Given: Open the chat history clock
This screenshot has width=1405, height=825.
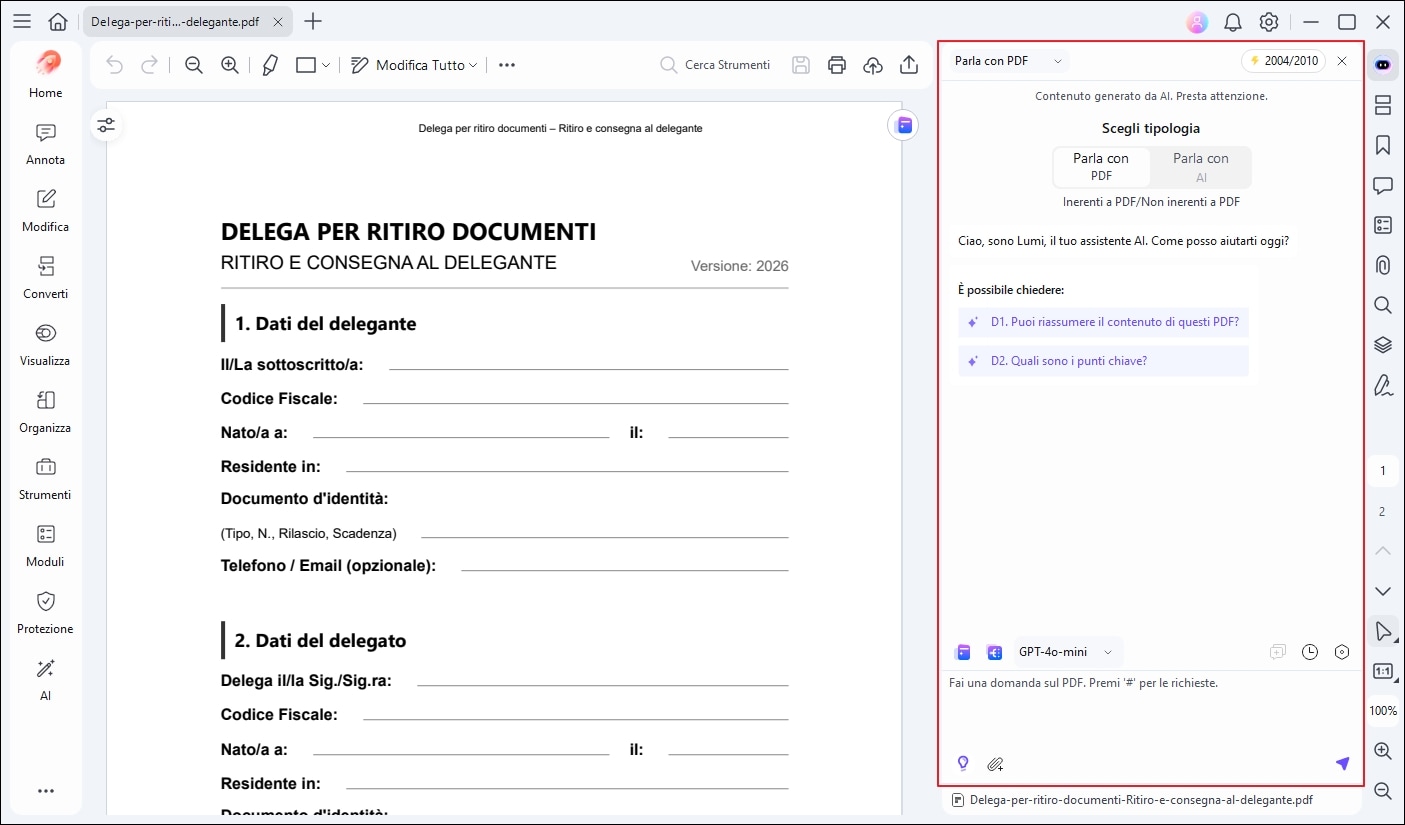Looking at the screenshot, I should (x=1310, y=652).
